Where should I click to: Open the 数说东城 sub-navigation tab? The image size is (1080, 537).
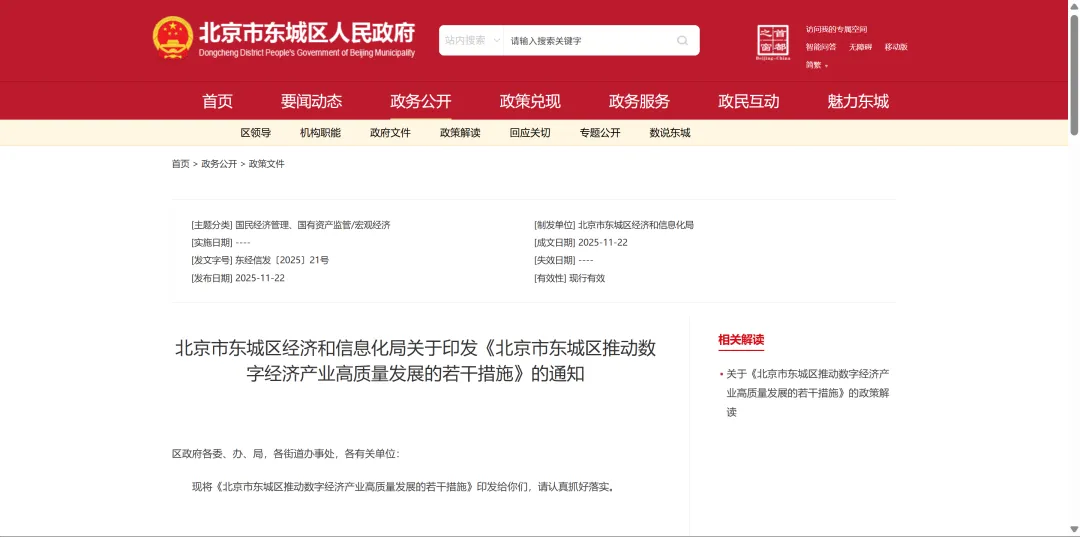(670, 133)
